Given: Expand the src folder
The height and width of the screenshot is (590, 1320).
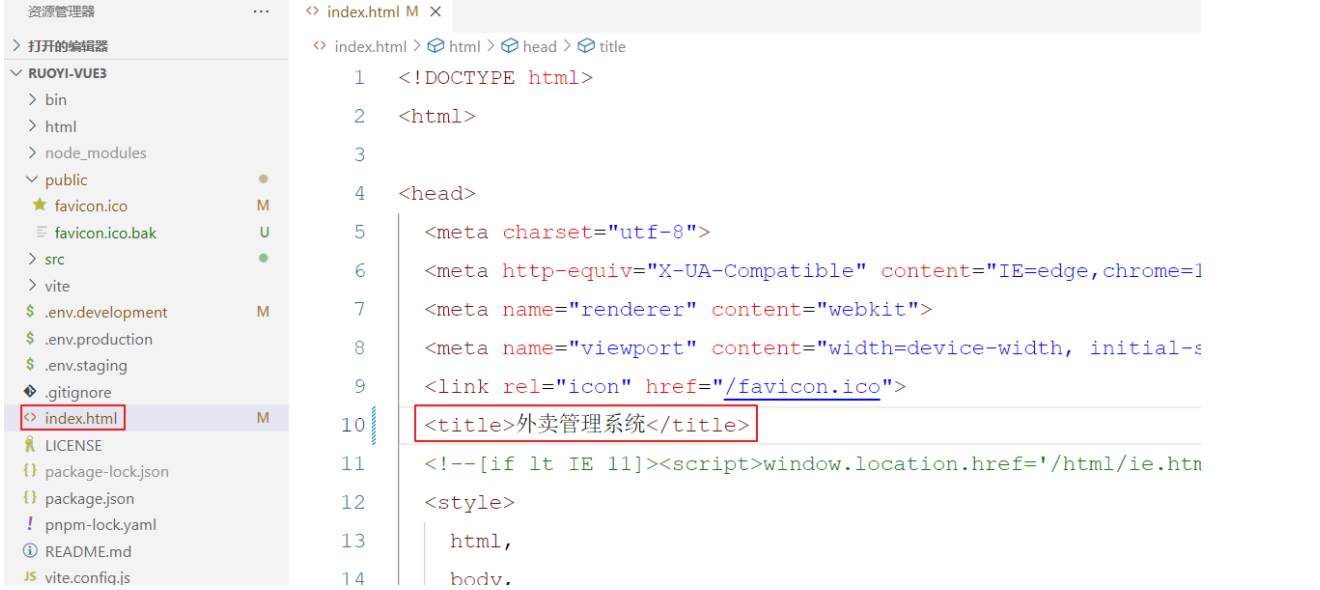Looking at the screenshot, I should [33, 259].
